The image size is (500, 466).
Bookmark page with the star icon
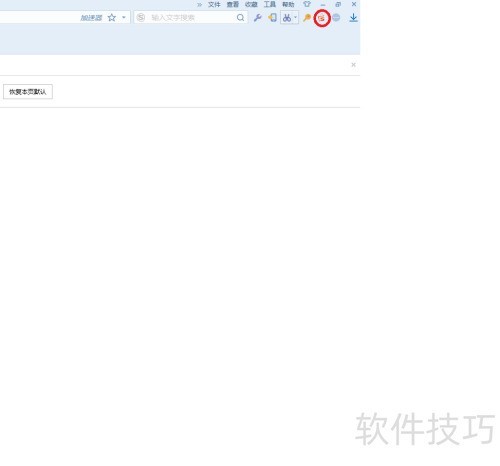point(112,18)
